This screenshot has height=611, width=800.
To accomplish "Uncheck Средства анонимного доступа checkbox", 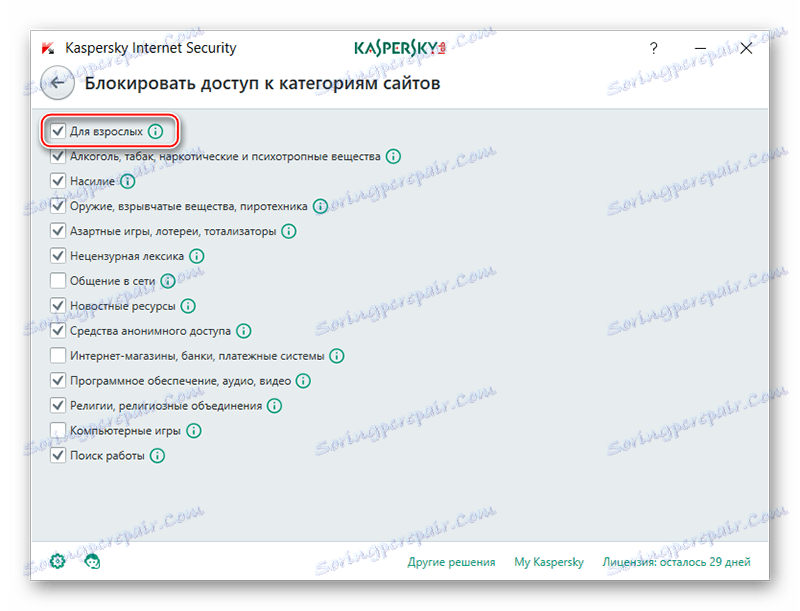I will pos(58,330).
